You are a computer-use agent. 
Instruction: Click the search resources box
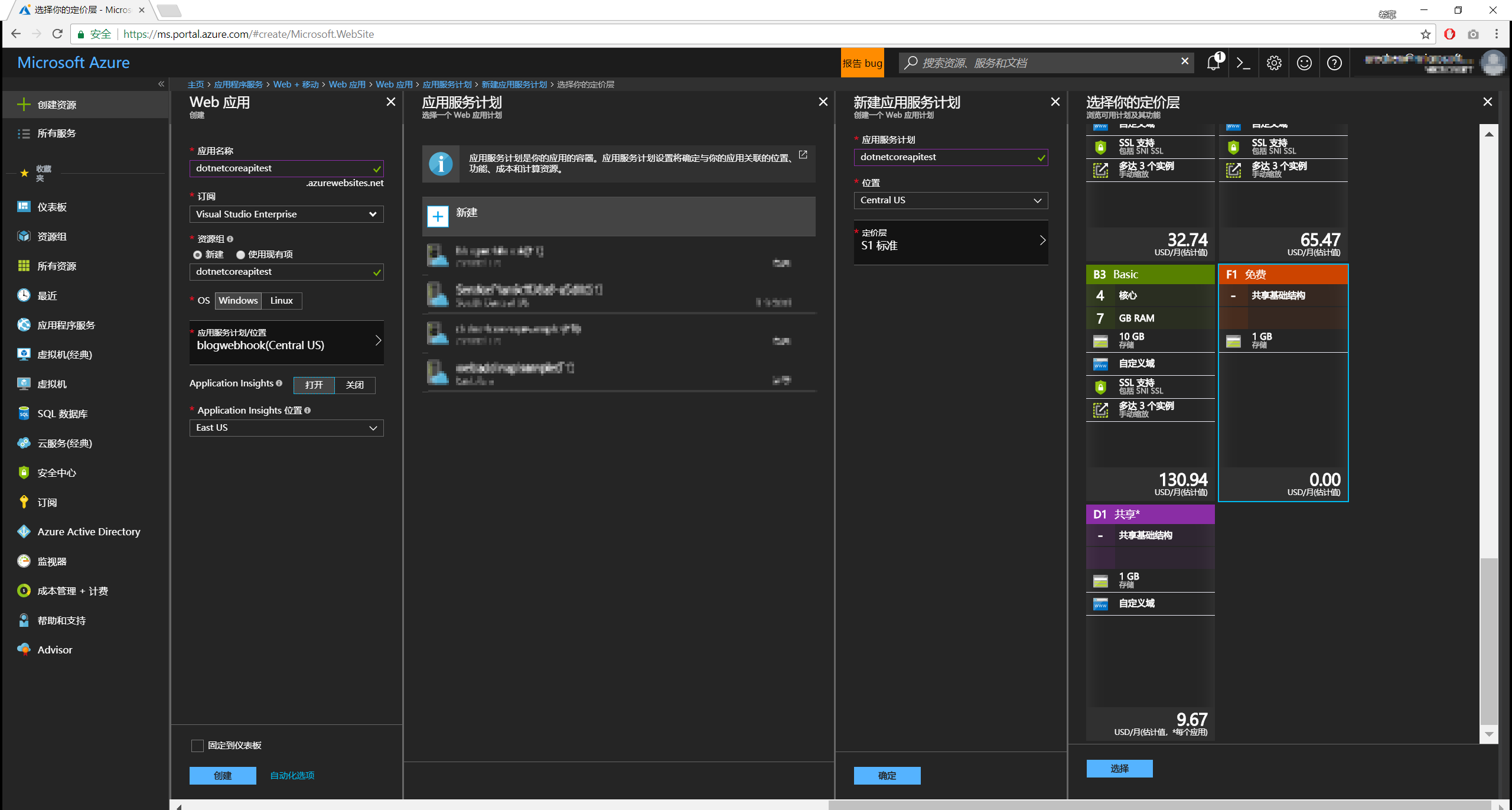1045,63
